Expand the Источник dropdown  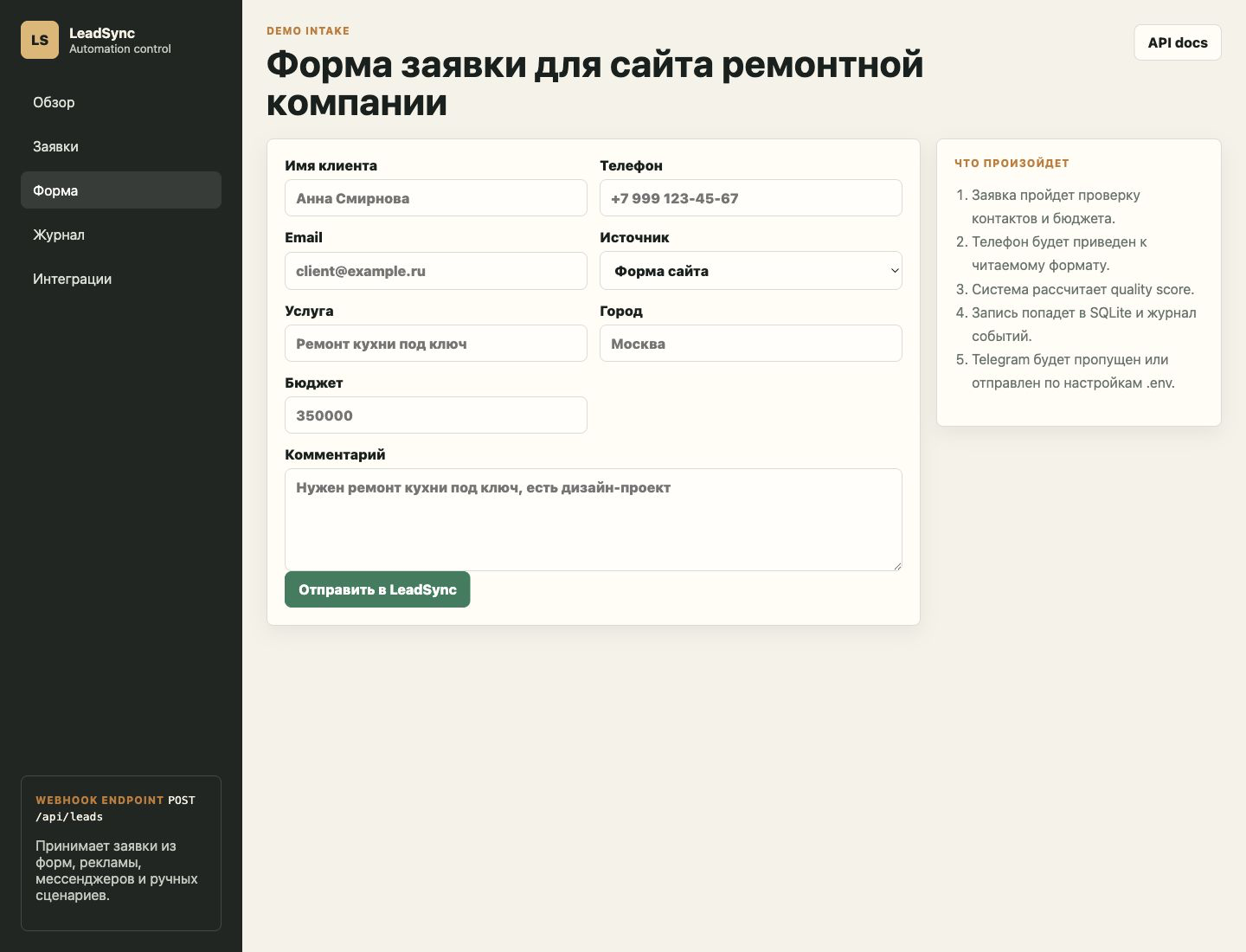tap(751, 271)
